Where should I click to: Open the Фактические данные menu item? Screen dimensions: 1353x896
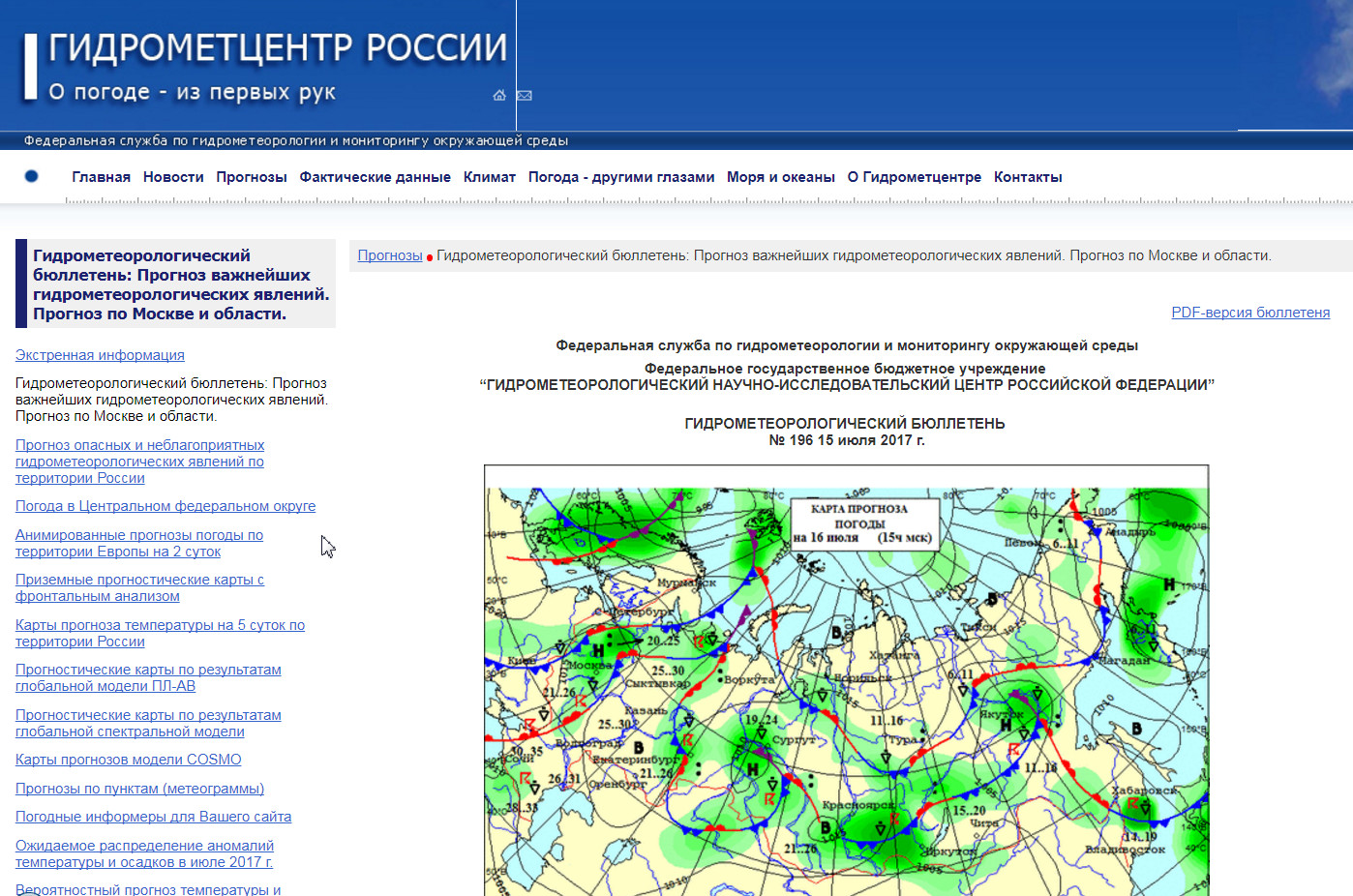coord(375,177)
